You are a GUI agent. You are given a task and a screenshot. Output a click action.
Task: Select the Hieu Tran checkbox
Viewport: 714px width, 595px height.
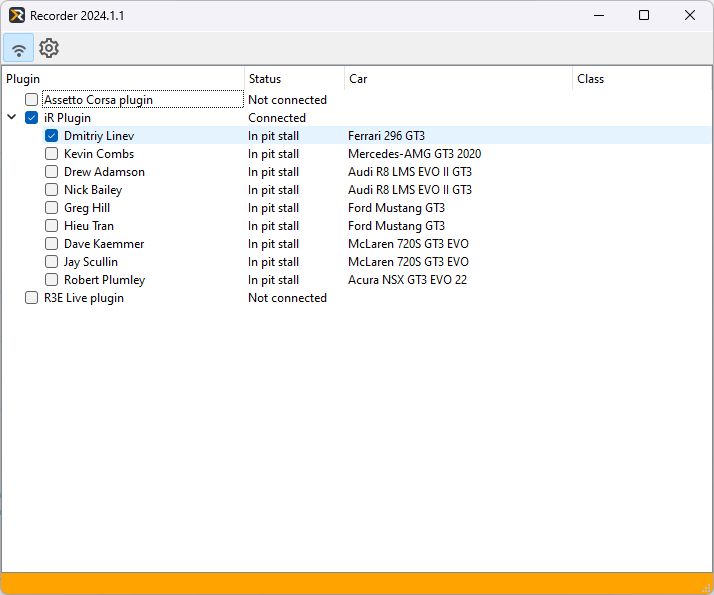51,225
